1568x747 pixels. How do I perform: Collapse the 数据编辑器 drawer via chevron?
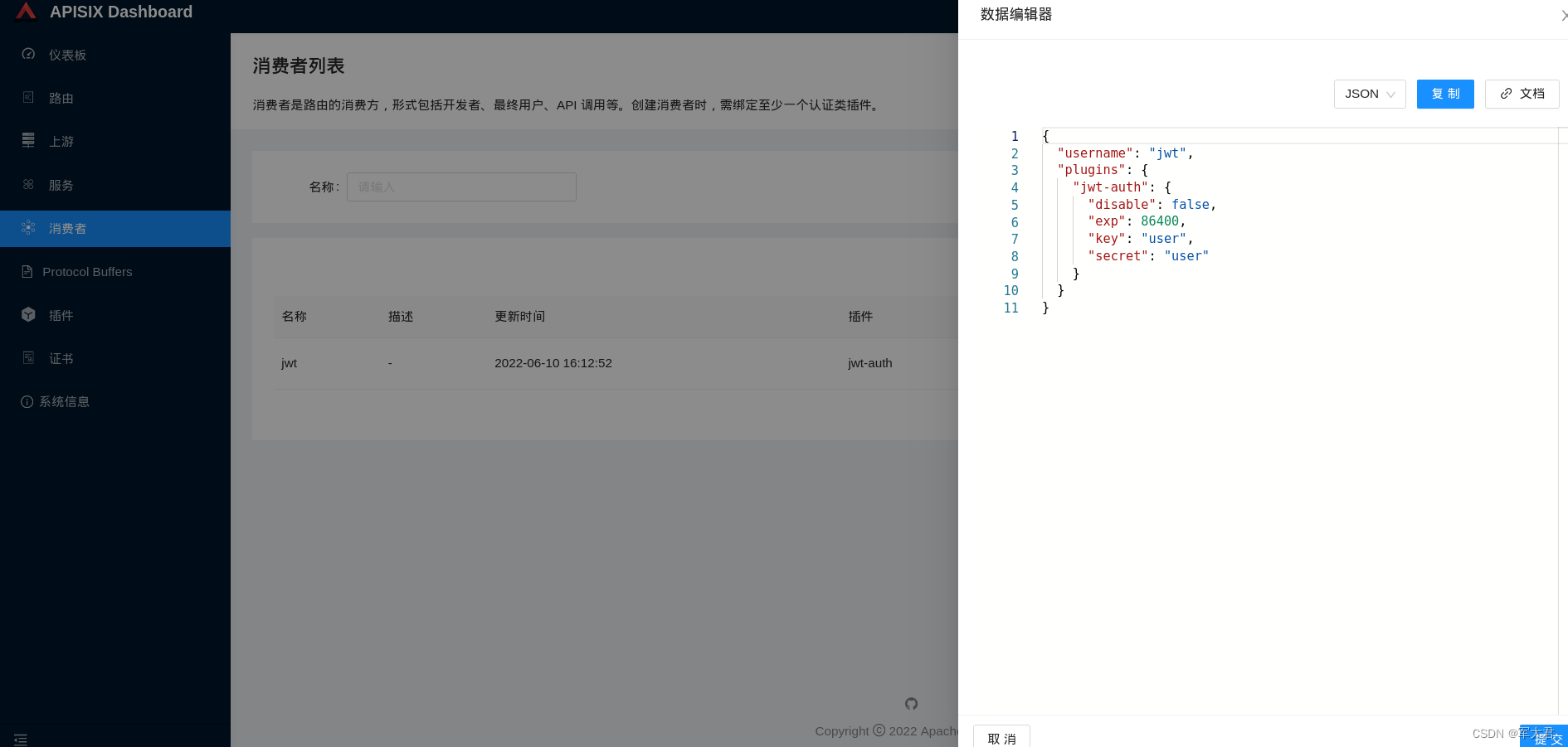tap(1563, 14)
